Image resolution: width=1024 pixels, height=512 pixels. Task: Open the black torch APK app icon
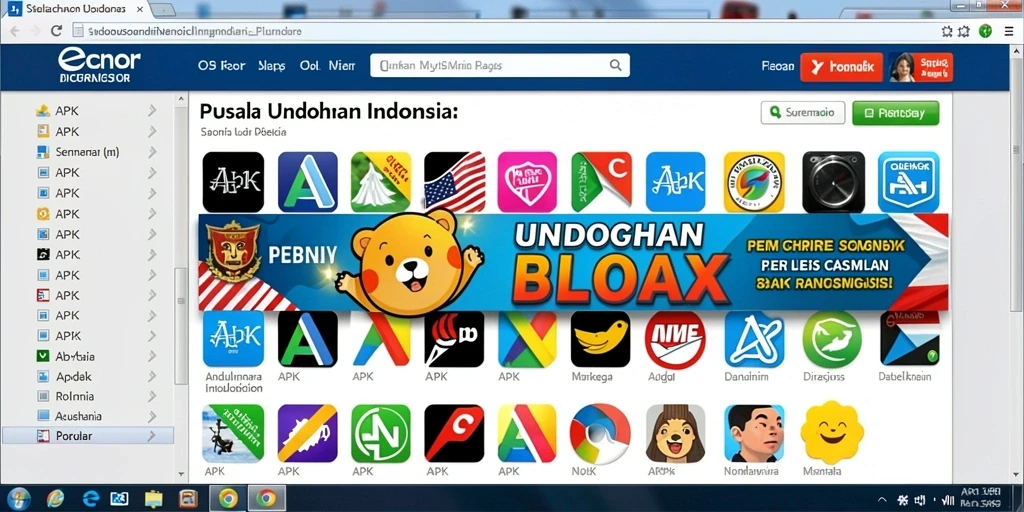pos(455,338)
